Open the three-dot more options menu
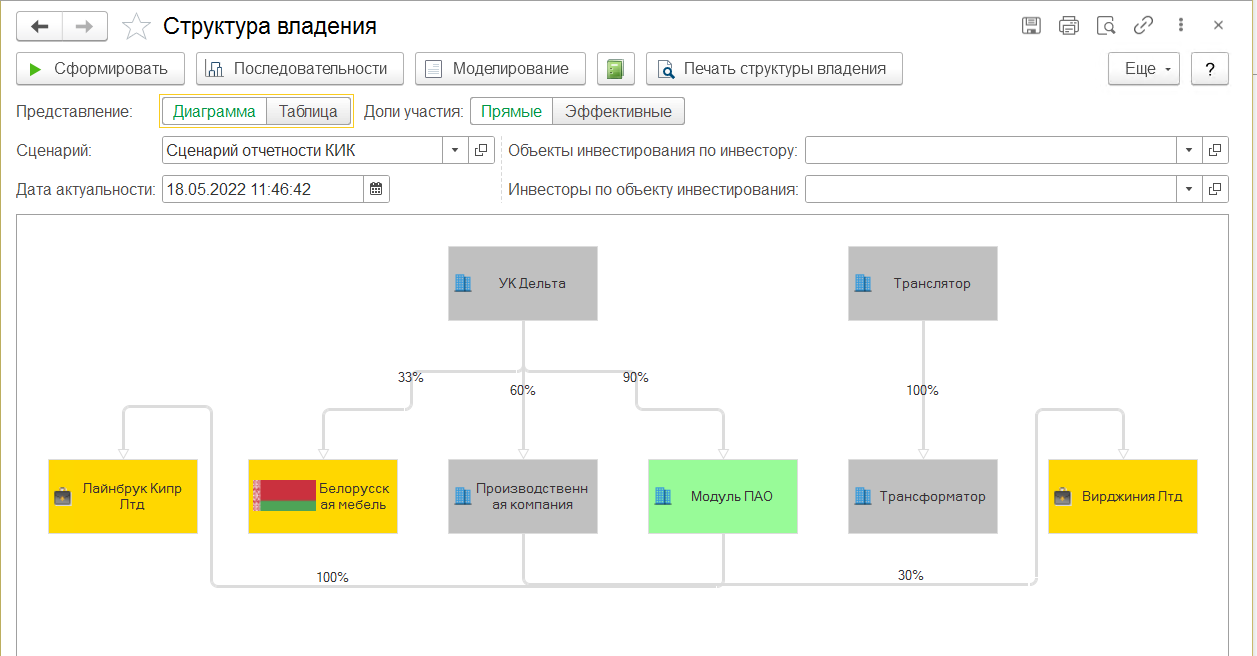The image size is (1257, 656). (1181, 26)
